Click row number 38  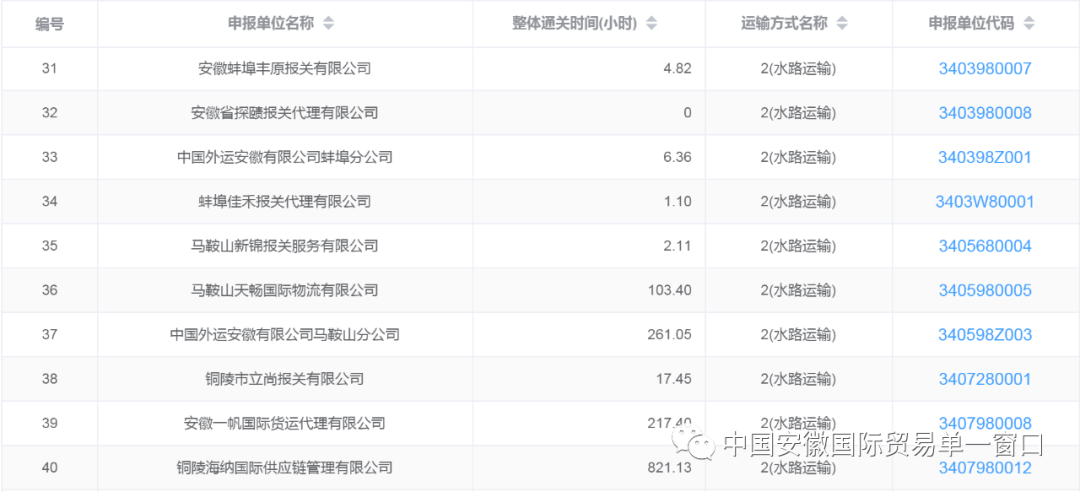[50, 379]
